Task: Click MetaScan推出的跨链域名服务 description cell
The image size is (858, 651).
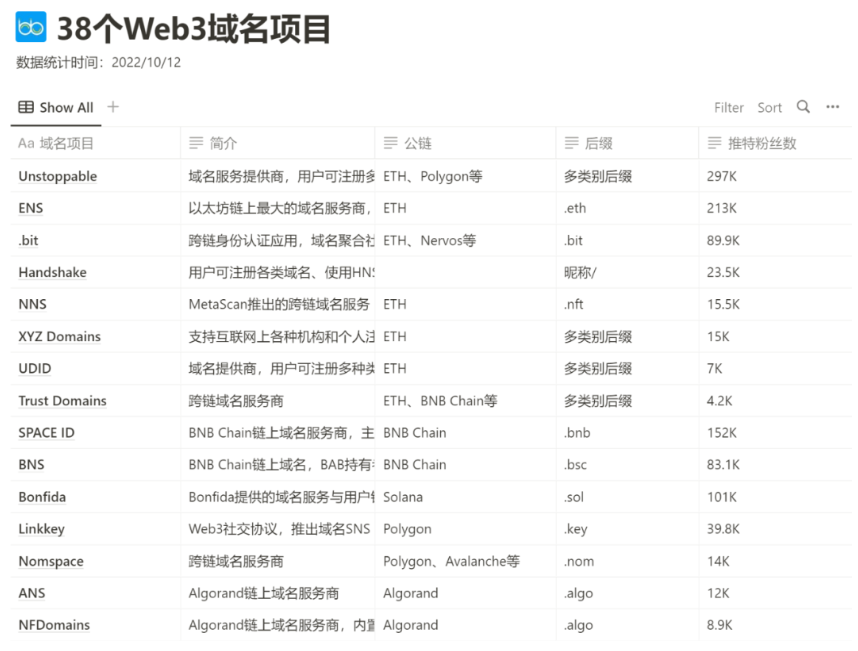Action: click(278, 304)
